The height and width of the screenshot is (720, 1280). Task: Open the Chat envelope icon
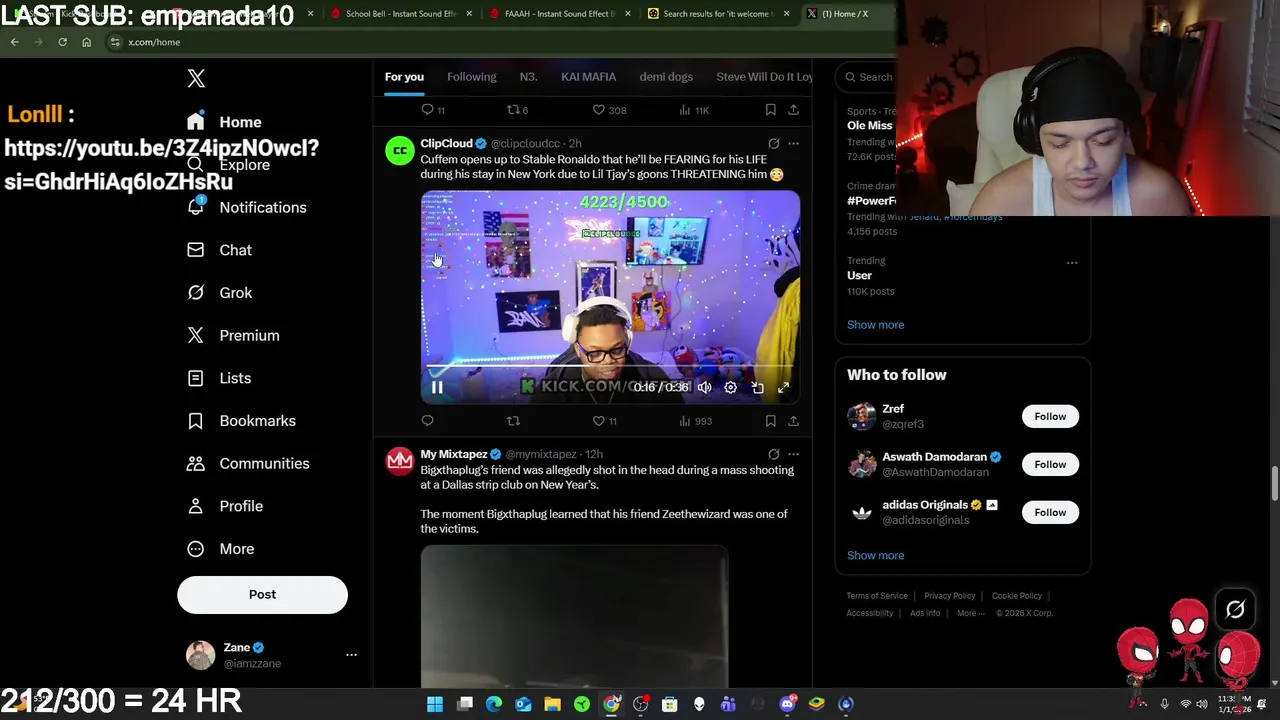[196, 250]
